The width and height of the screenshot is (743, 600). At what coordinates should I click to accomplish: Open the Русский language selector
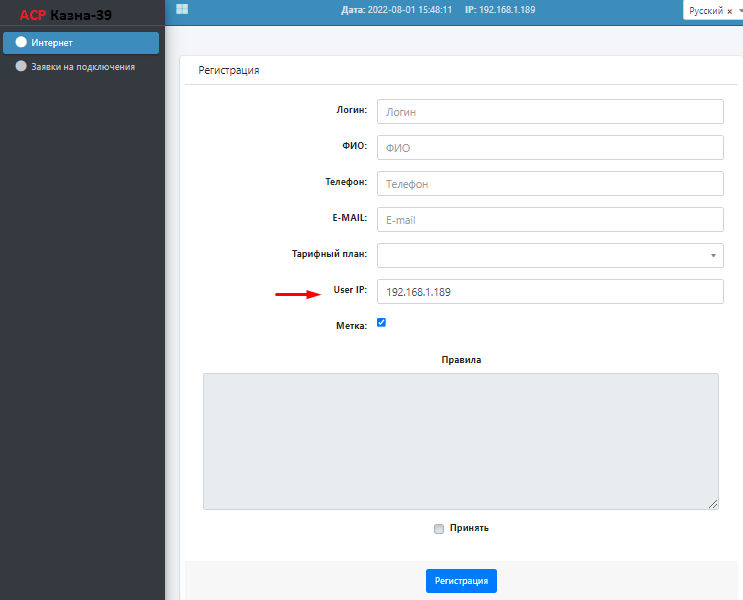[708, 10]
